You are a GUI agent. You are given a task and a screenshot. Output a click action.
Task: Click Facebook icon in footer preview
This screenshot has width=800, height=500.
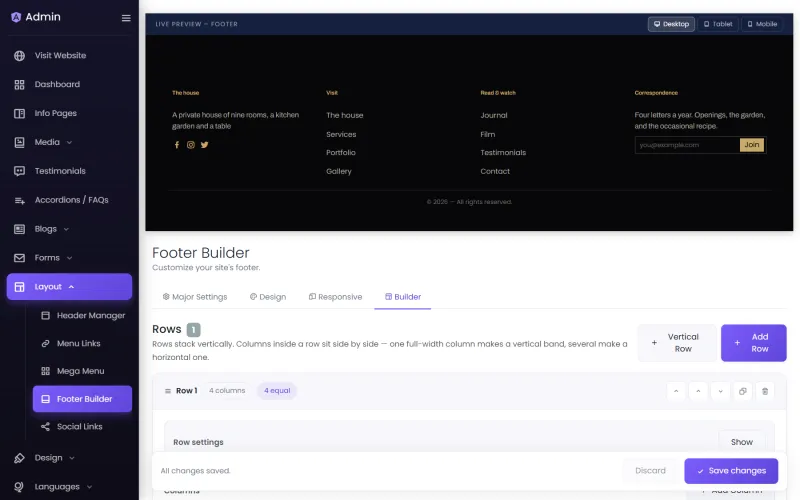pyautogui.click(x=177, y=145)
